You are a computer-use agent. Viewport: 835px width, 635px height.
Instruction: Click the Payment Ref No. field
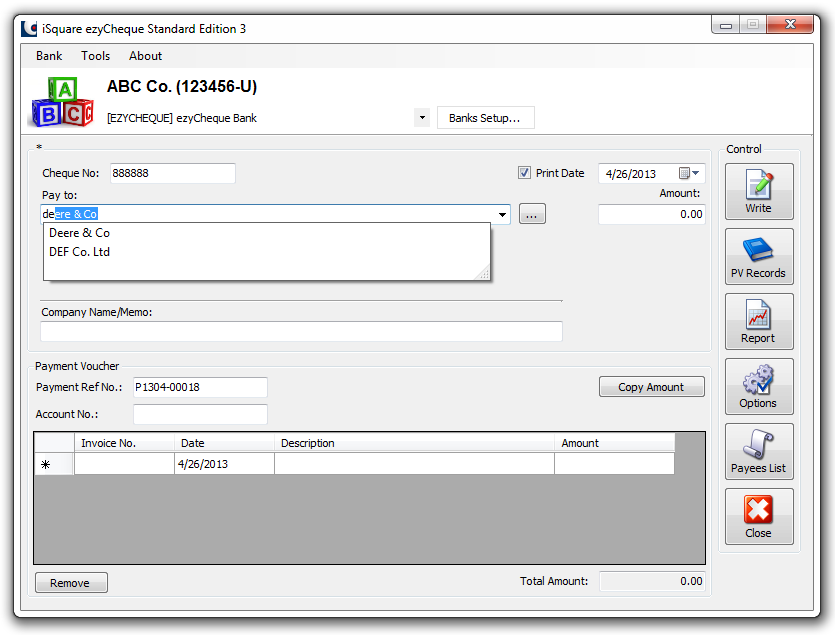[x=200, y=387]
